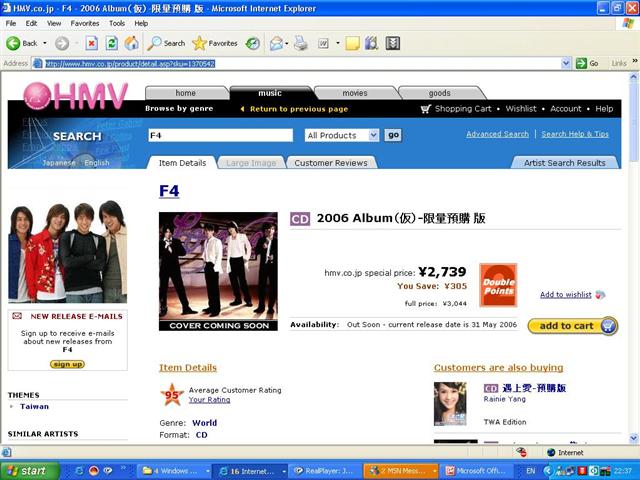Expand the address bar dropdown
Screen dimensions: 640x480
pyautogui.click(x=566, y=63)
